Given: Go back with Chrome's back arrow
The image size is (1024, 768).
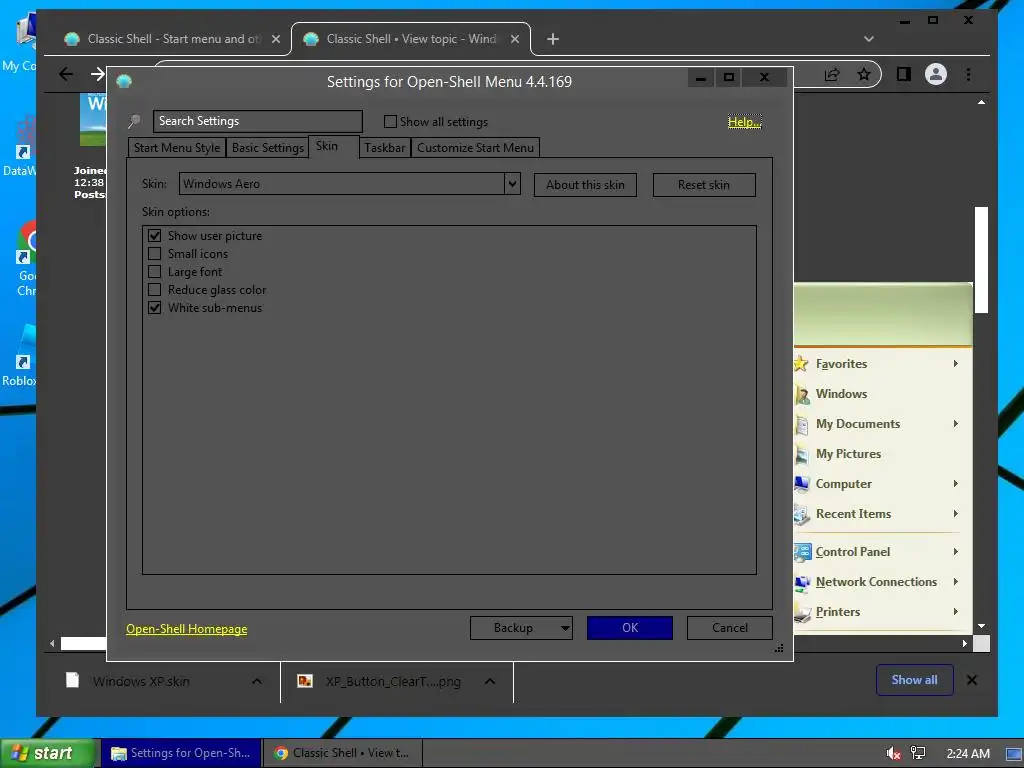Looking at the screenshot, I should click(x=66, y=74).
